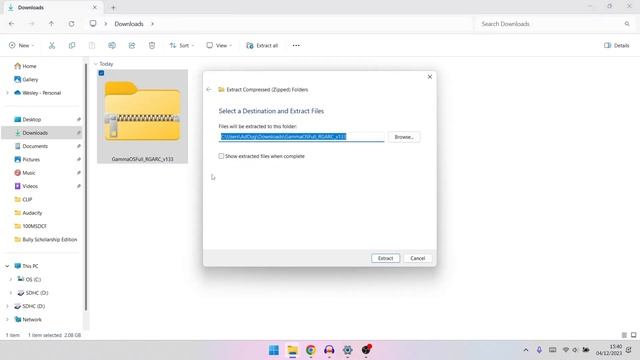Show hidden system tray icons
The height and width of the screenshot is (360, 640).
click(x=526, y=350)
